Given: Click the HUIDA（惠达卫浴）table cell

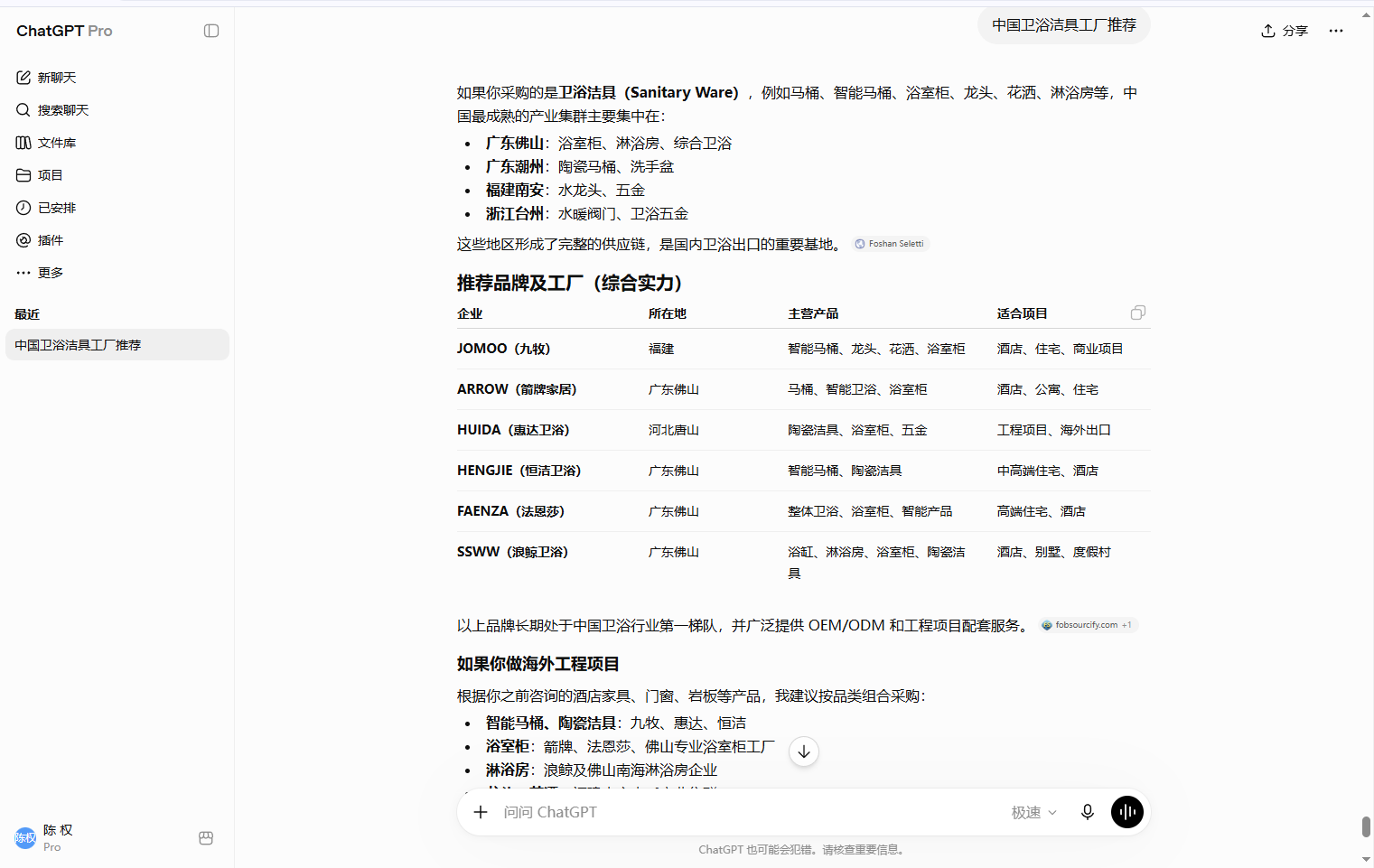Looking at the screenshot, I should click(x=513, y=430).
